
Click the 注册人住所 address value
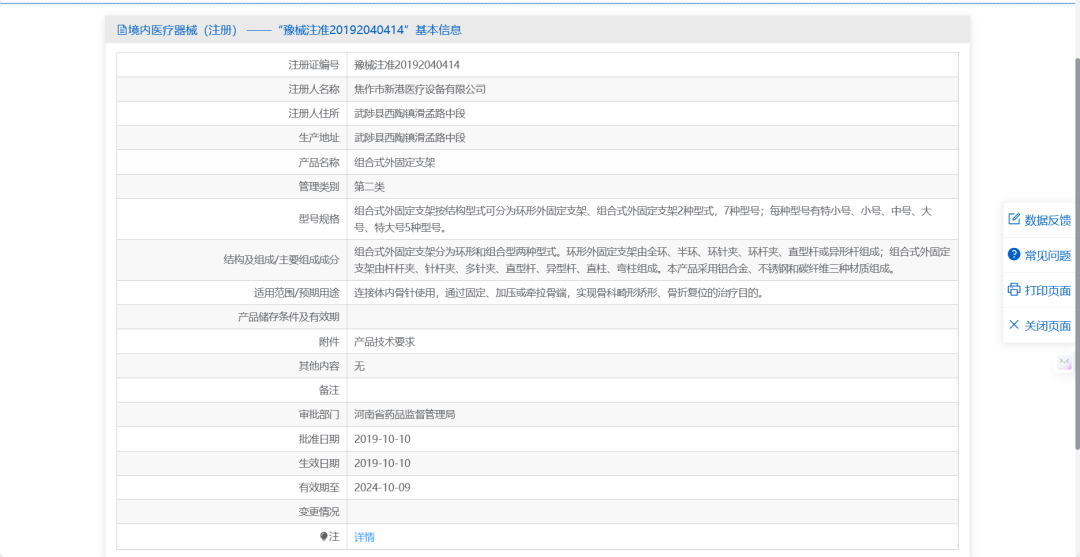click(410, 114)
